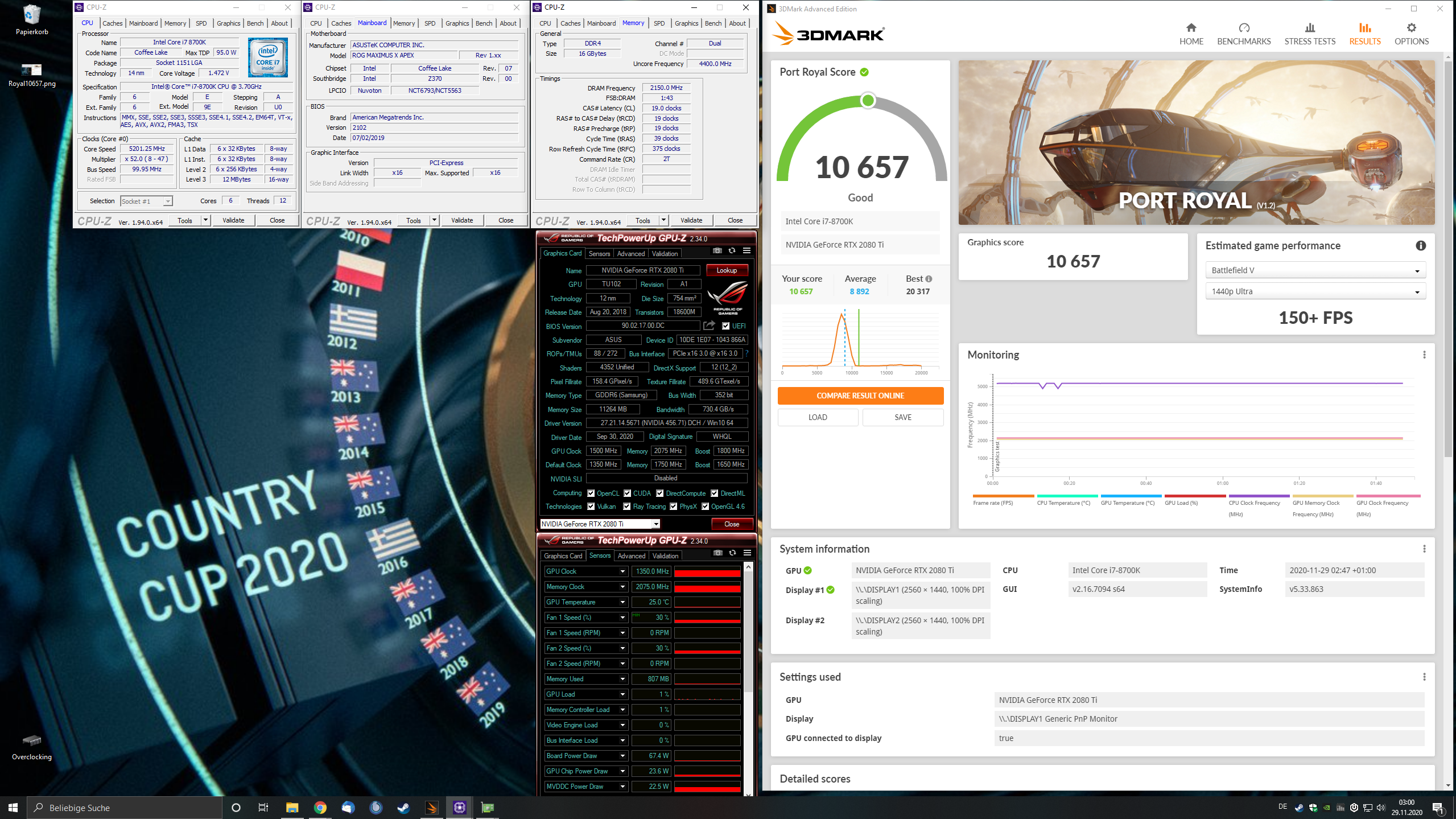Toggle the PhysX checkbox
Image resolution: width=1456 pixels, height=819 pixels.
point(674,507)
